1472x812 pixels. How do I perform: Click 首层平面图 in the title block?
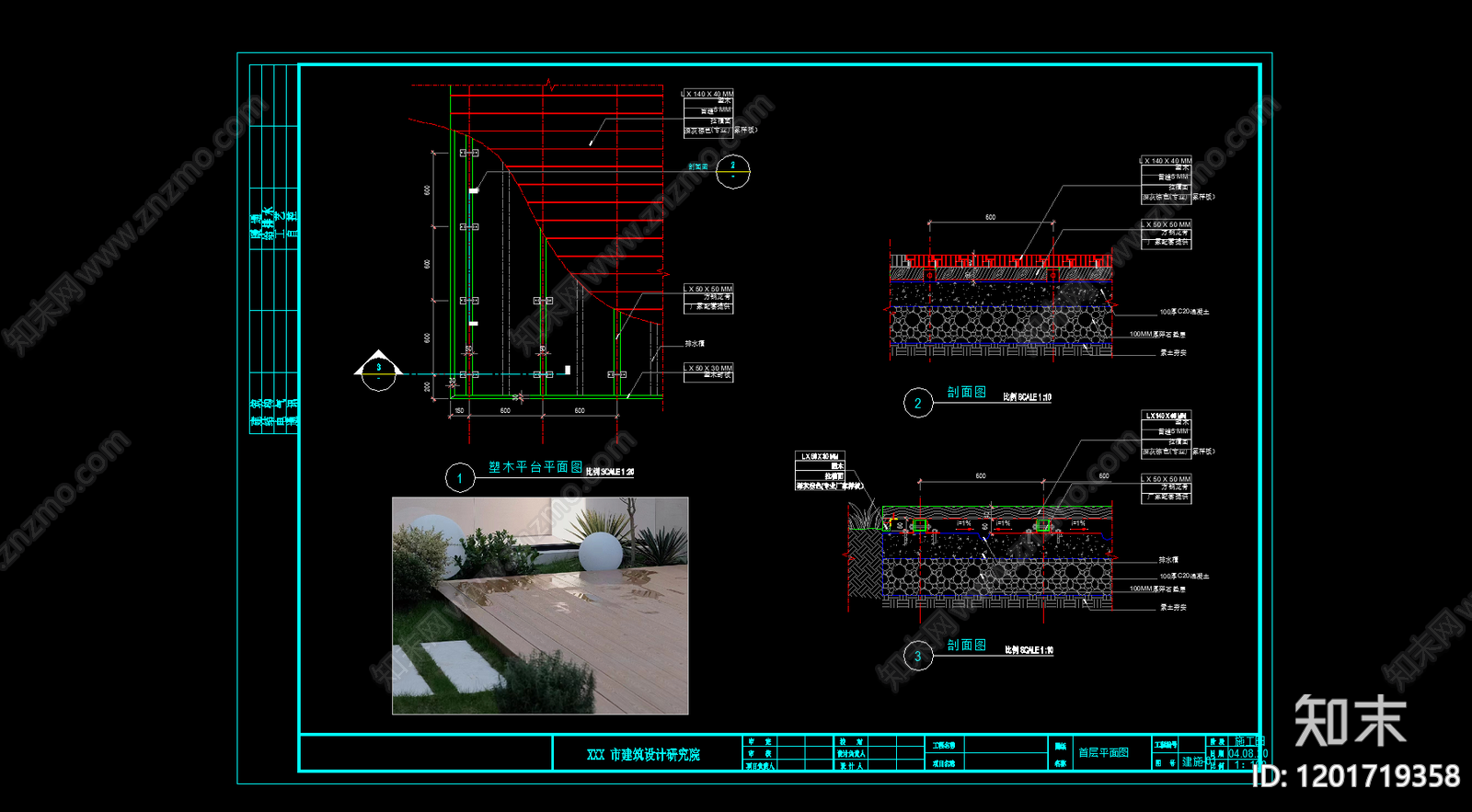[x=1104, y=752]
